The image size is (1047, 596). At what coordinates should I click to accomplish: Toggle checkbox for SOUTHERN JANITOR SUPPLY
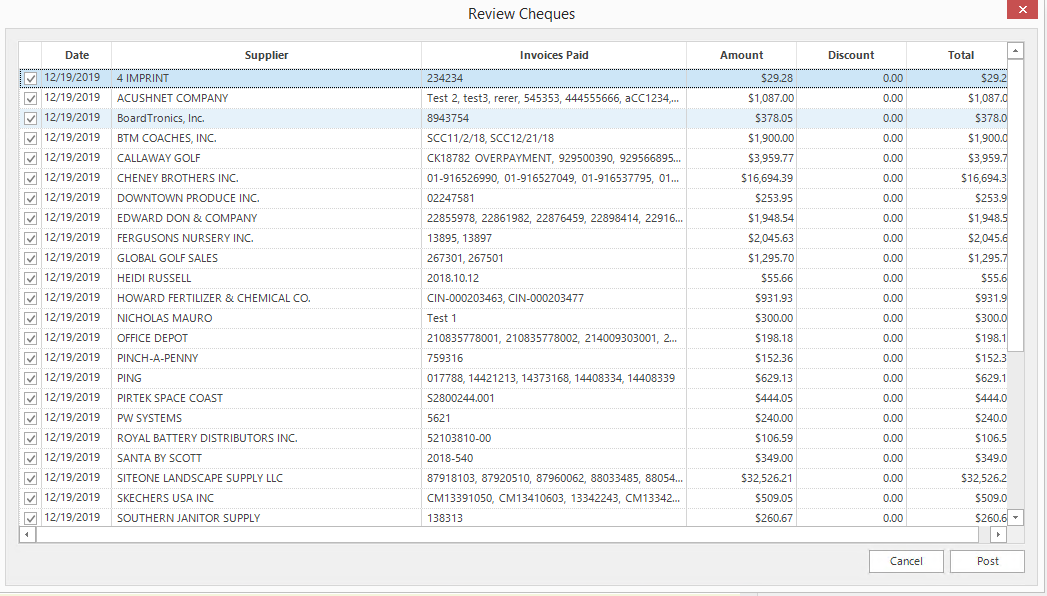(x=30, y=518)
